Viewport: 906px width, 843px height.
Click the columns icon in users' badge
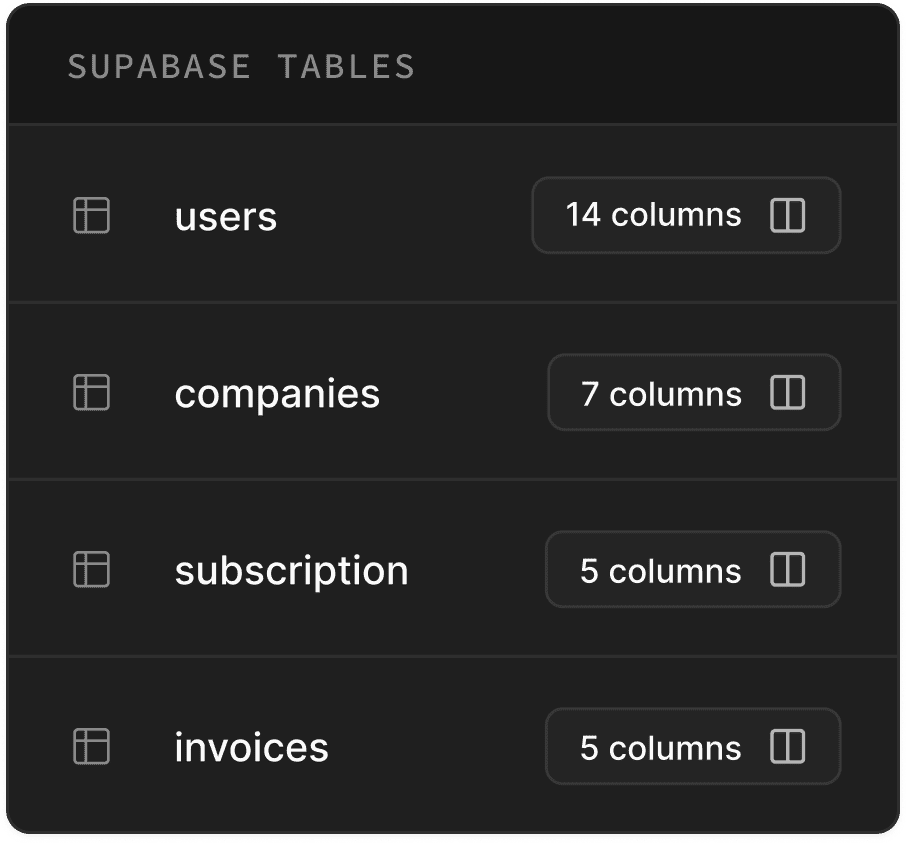click(788, 215)
